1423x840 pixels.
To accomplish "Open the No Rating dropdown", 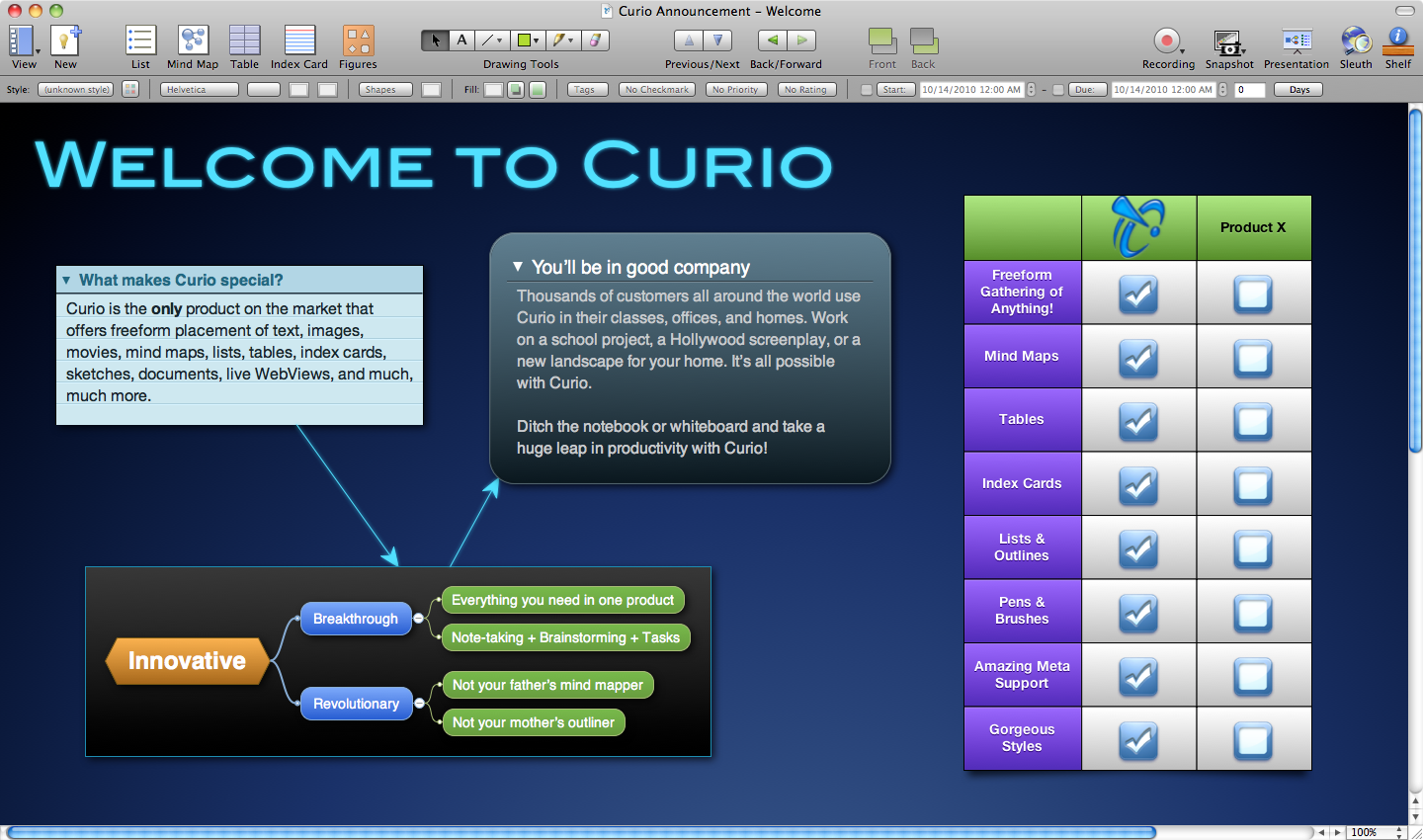I will [806, 89].
